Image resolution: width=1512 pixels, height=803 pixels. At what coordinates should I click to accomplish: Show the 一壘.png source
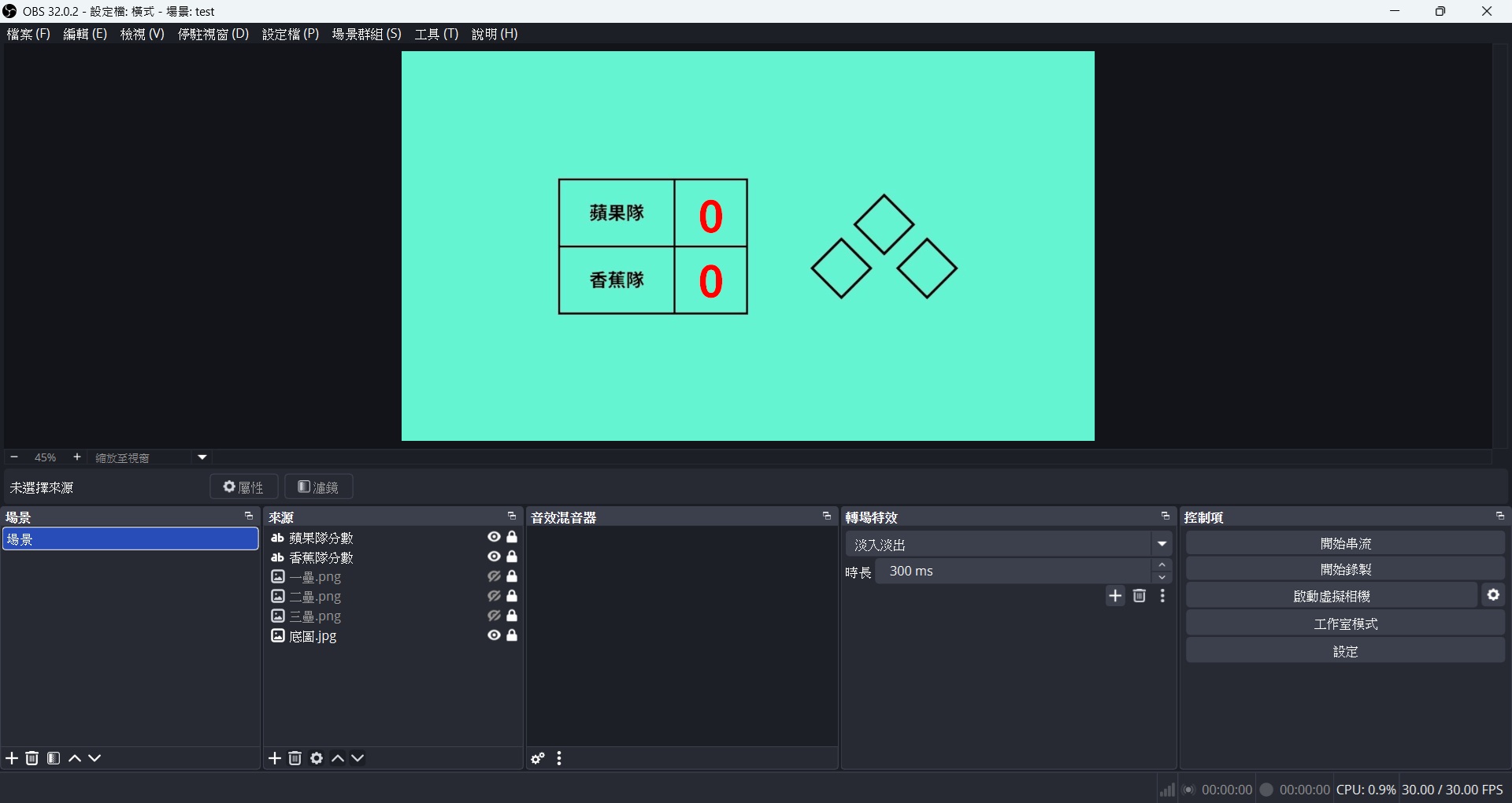[x=494, y=576]
